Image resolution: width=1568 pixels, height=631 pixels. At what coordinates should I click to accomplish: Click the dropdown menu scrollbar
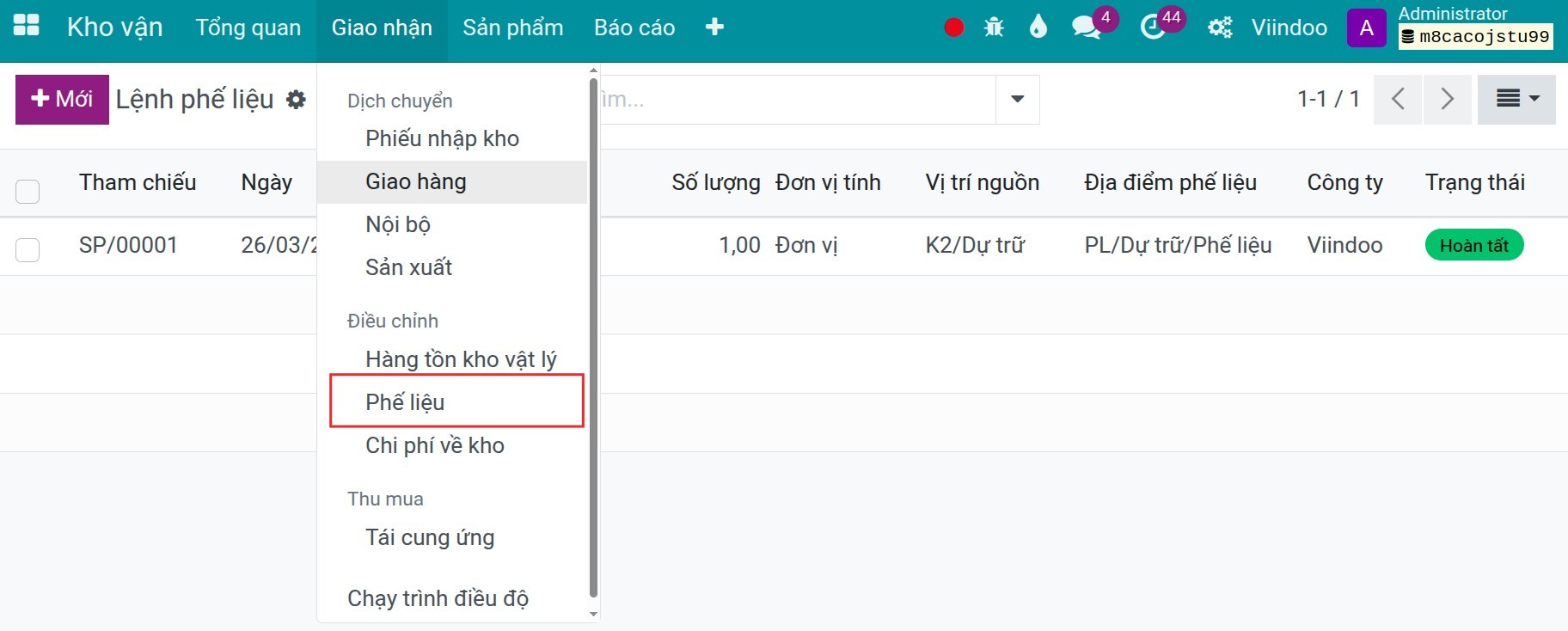593,338
